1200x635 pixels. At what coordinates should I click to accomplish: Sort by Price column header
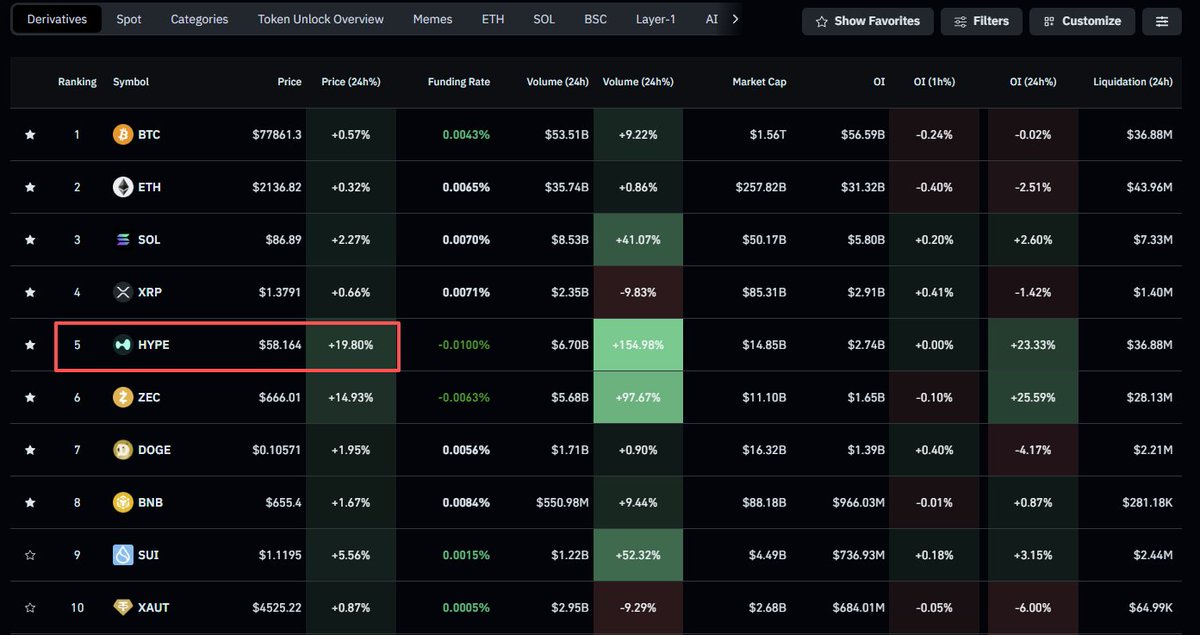[x=290, y=82]
